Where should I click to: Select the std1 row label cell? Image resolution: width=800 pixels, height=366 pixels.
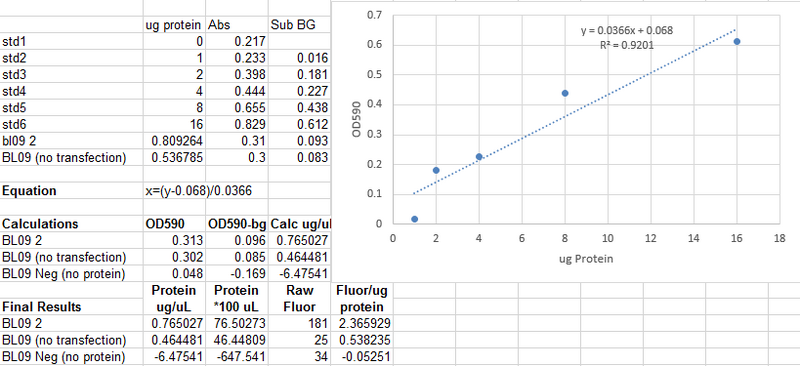pos(71,41)
